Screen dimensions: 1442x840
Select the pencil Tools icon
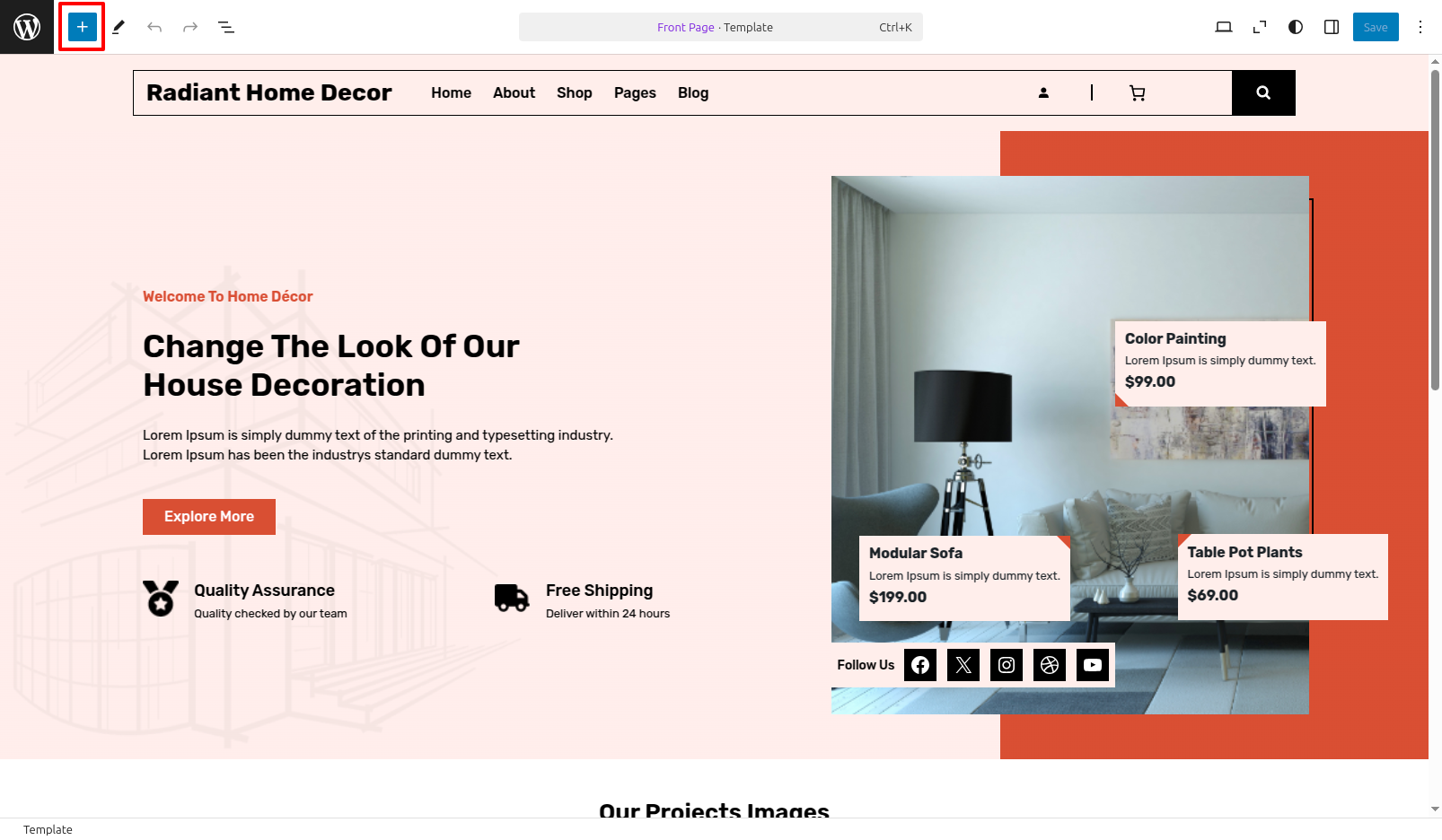click(119, 27)
